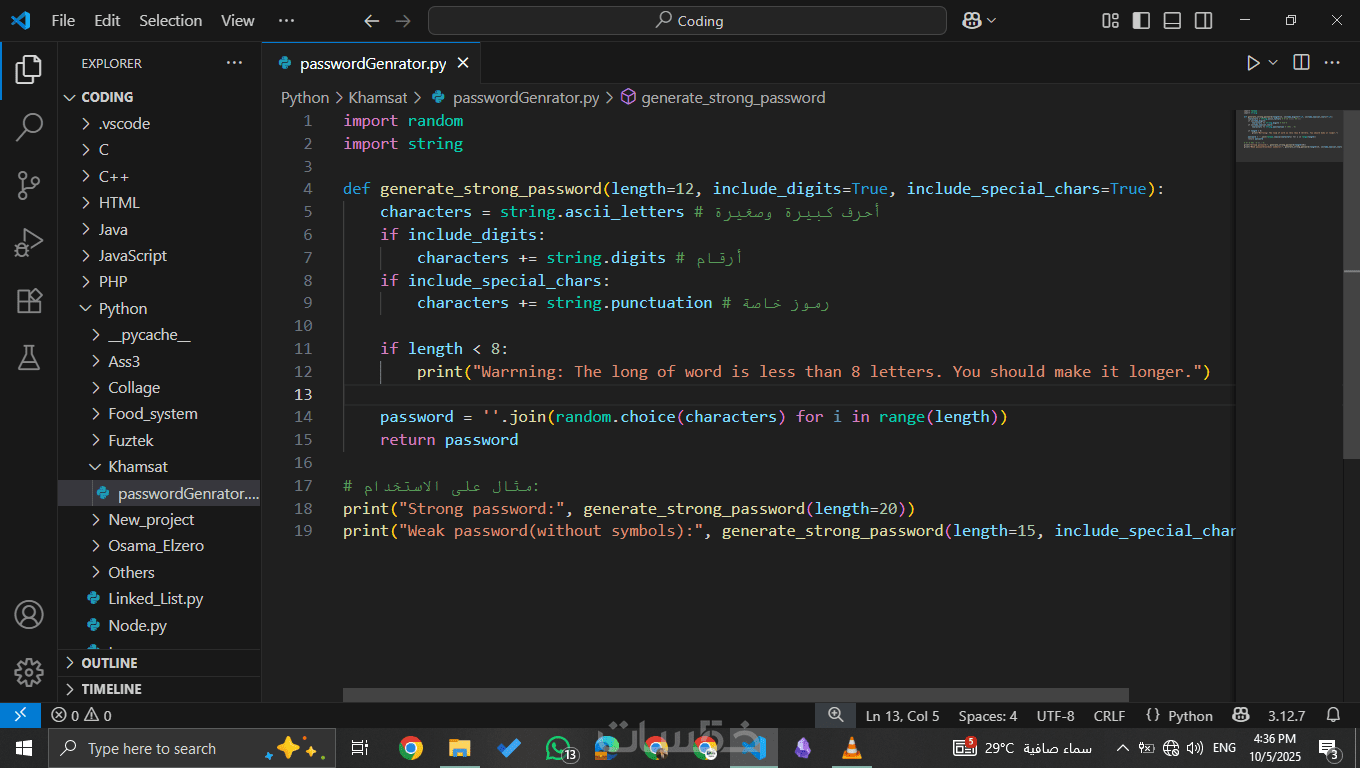The width and height of the screenshot is (1360, 768).
Task: Open the Testing flask view
Action: coord(29,357)
